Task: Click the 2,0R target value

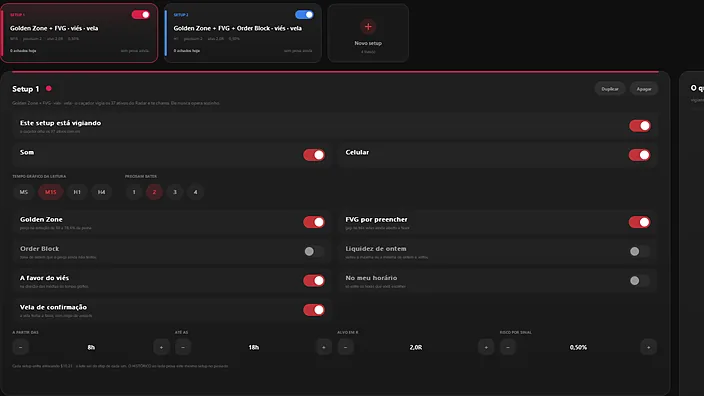Action: (x=416, y=348)
